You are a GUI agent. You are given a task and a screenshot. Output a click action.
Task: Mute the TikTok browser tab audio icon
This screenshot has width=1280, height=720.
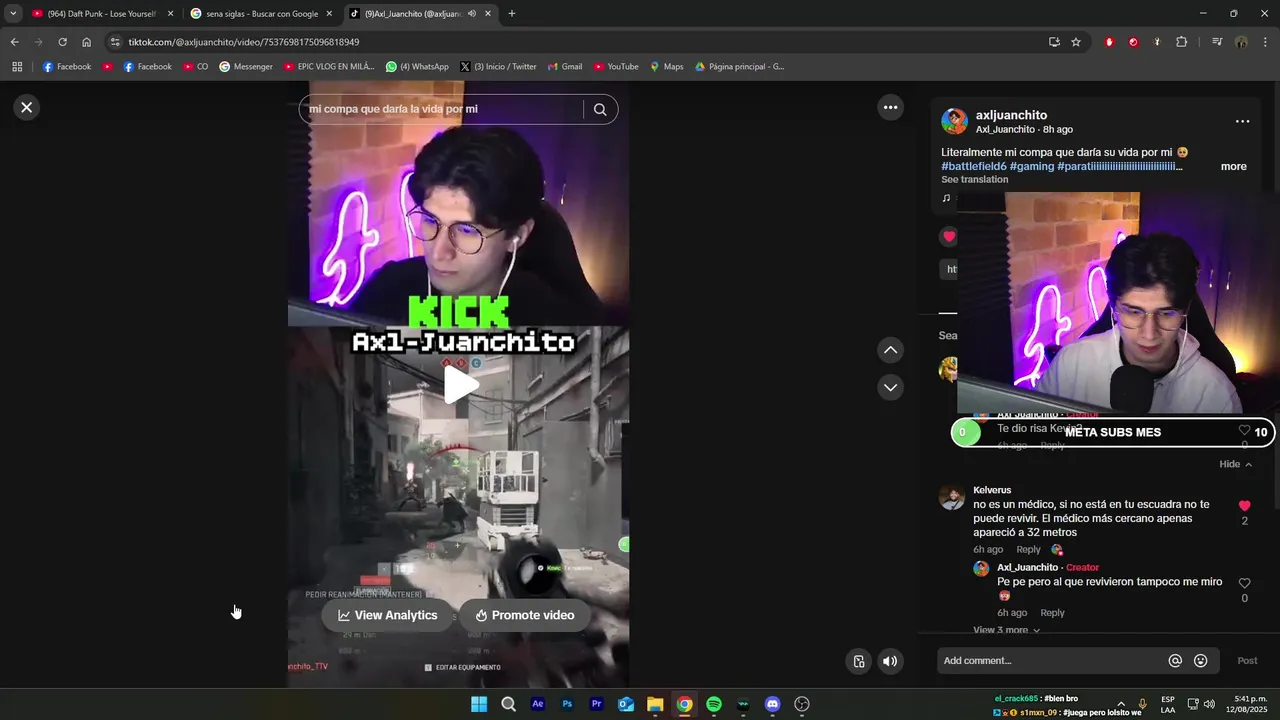(x=471, y=14)
